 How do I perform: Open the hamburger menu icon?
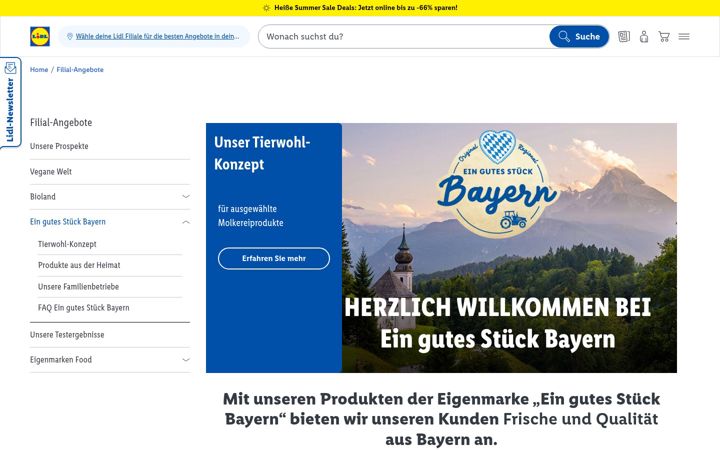pos(684,36)
